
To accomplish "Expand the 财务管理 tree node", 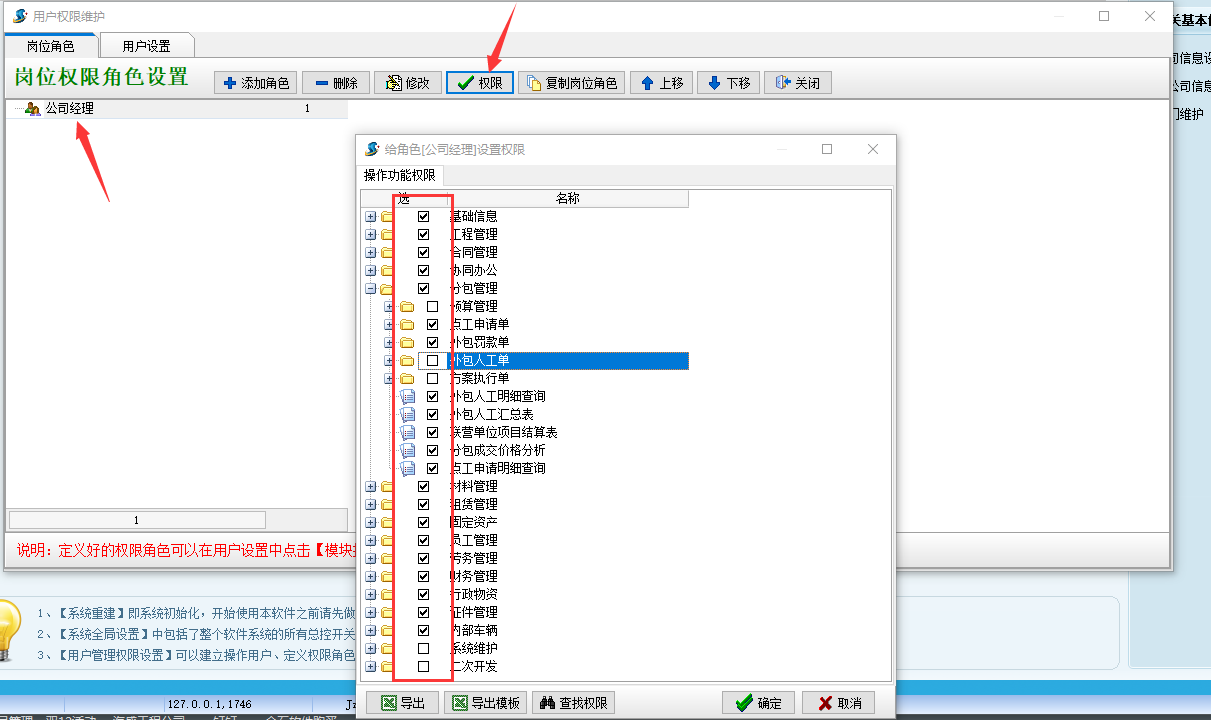I will coord(371,576).
